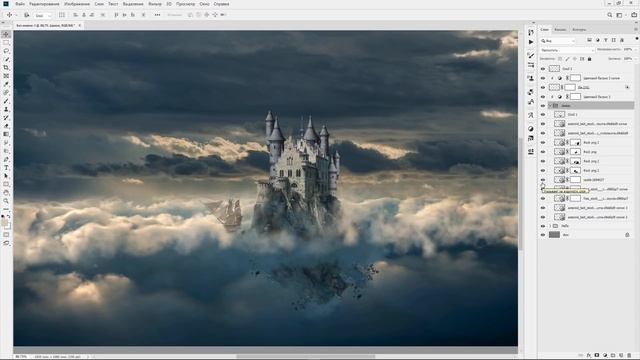The width and height of the screenshot is (640, 360).
Task: Open auto-select Layer/Group dropdown
Action: pyautogui.click(x=42, y=16)
